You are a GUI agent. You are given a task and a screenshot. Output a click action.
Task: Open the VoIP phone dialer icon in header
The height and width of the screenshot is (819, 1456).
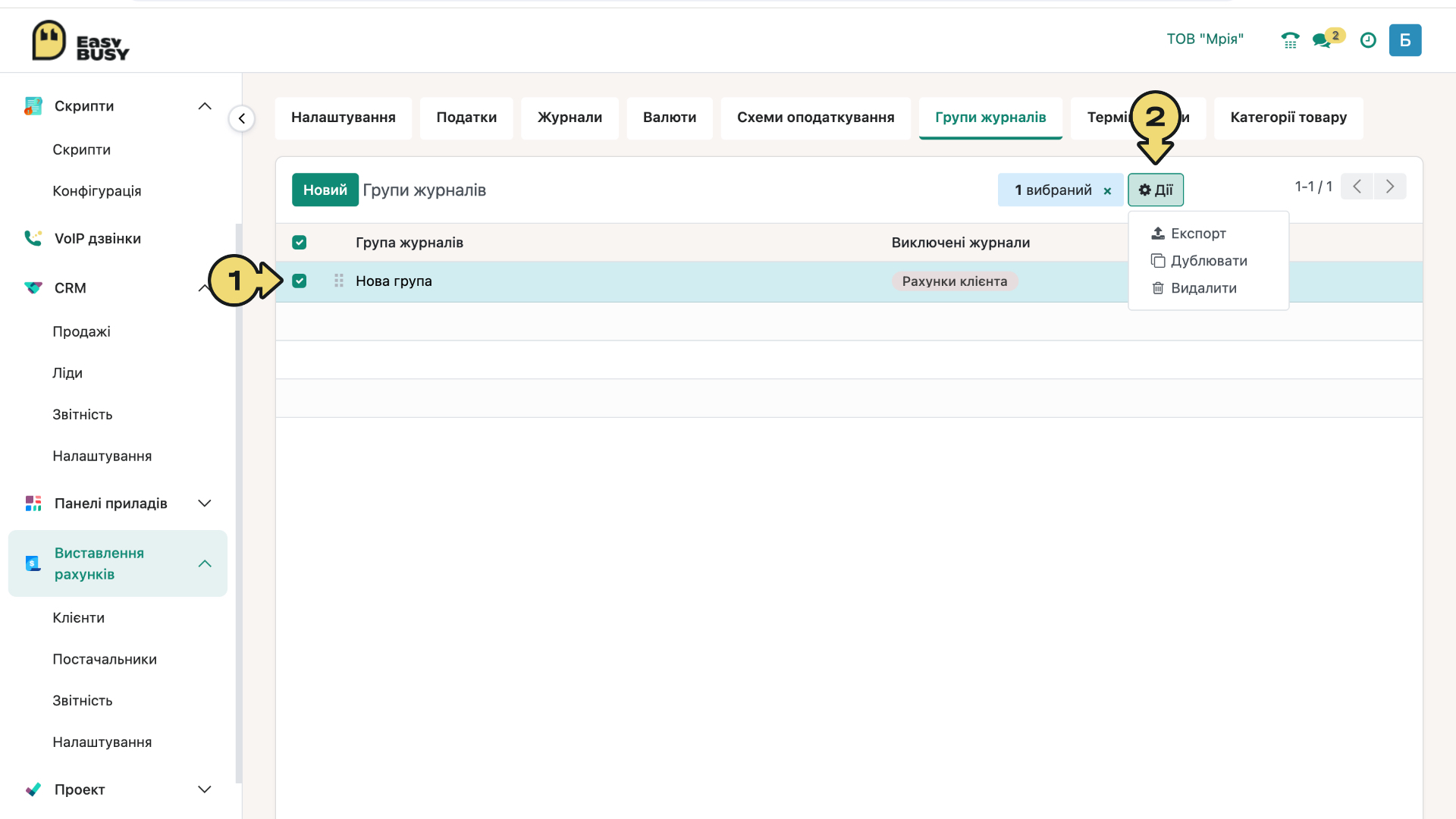click(x=1290, y=40)
